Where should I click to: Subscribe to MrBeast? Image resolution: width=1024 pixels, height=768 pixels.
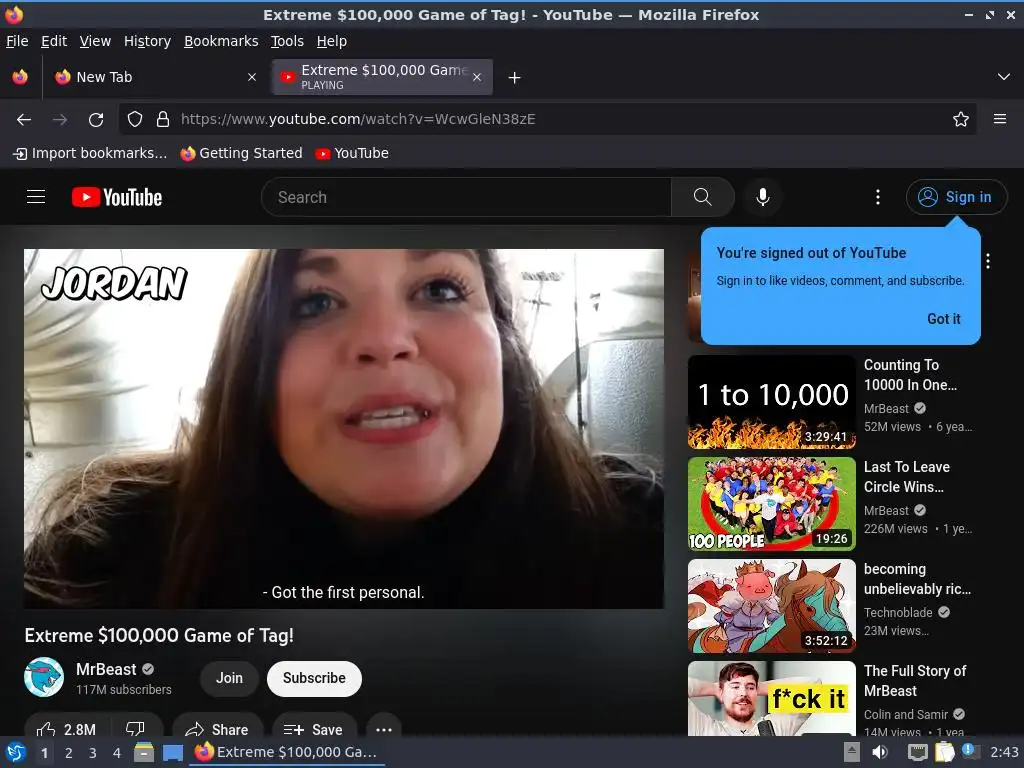click(x=314, y=678)
